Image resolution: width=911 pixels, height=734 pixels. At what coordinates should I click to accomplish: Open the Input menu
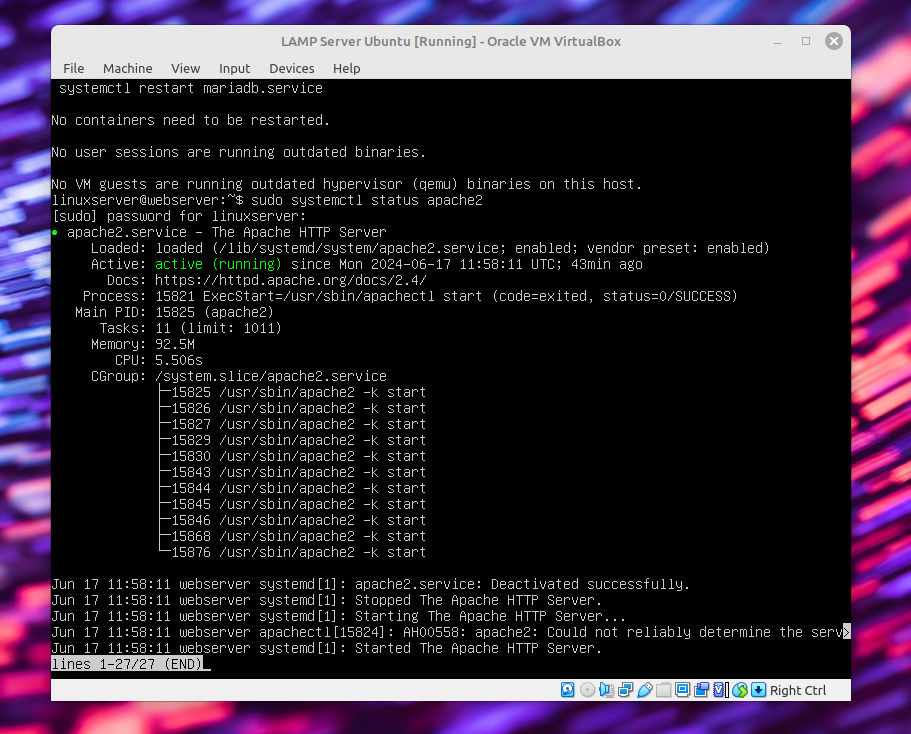point(235,69)
